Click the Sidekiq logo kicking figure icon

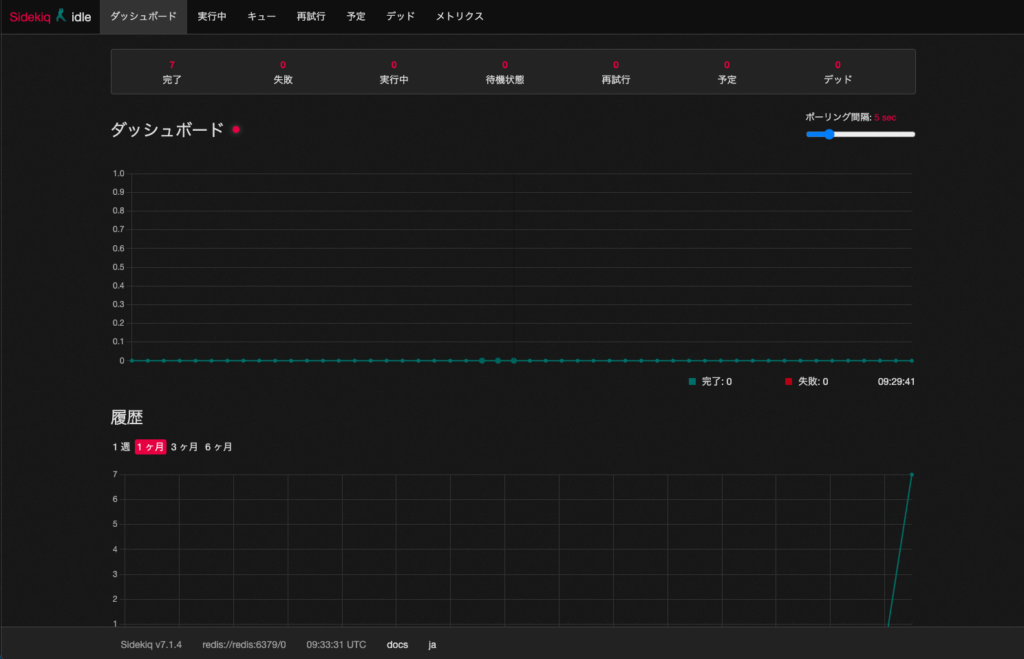point(61,15)
